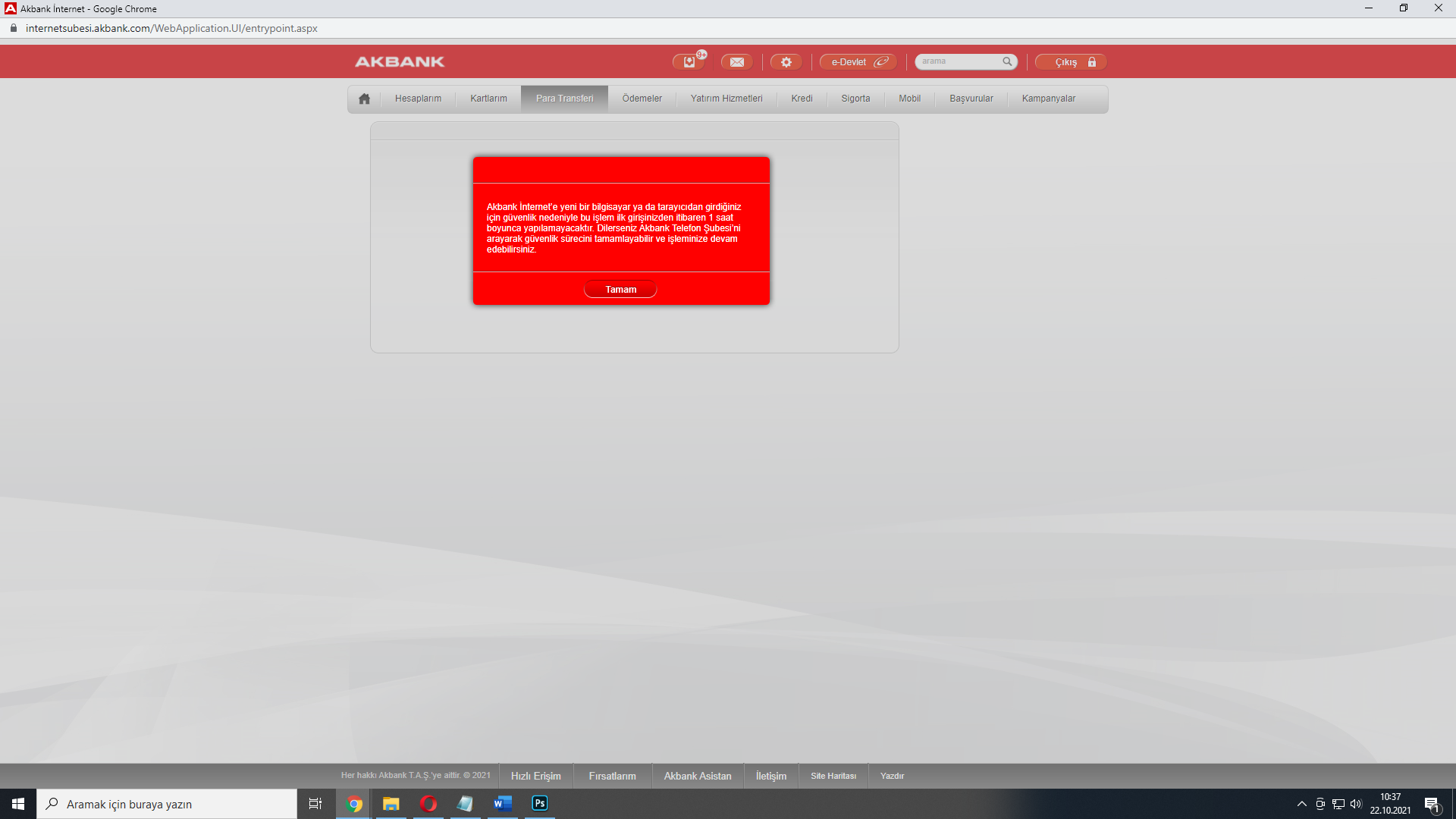The image size is (1456, 819).
Task: Open Hızlı Erişim in footer
Action: pyautogui.click(x=536, y=776)
